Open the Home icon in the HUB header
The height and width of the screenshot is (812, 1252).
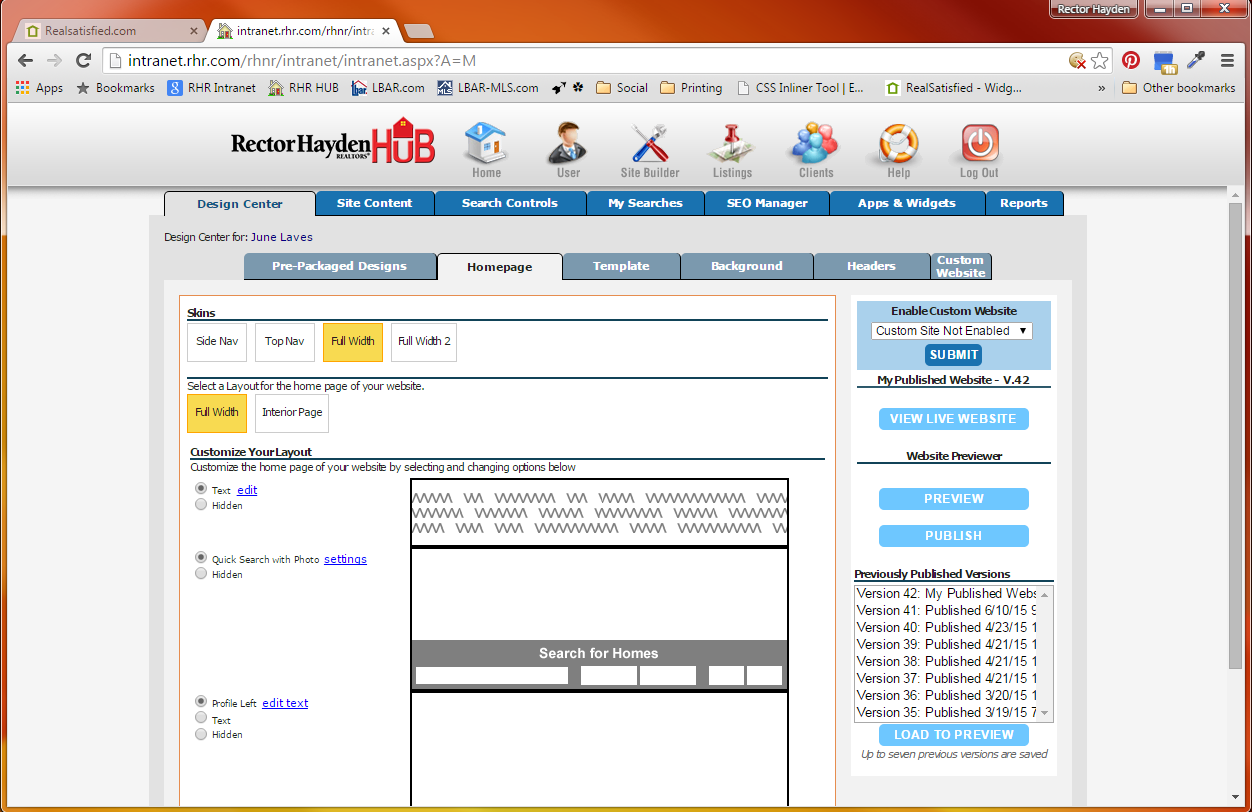click(x=486, y=150)
